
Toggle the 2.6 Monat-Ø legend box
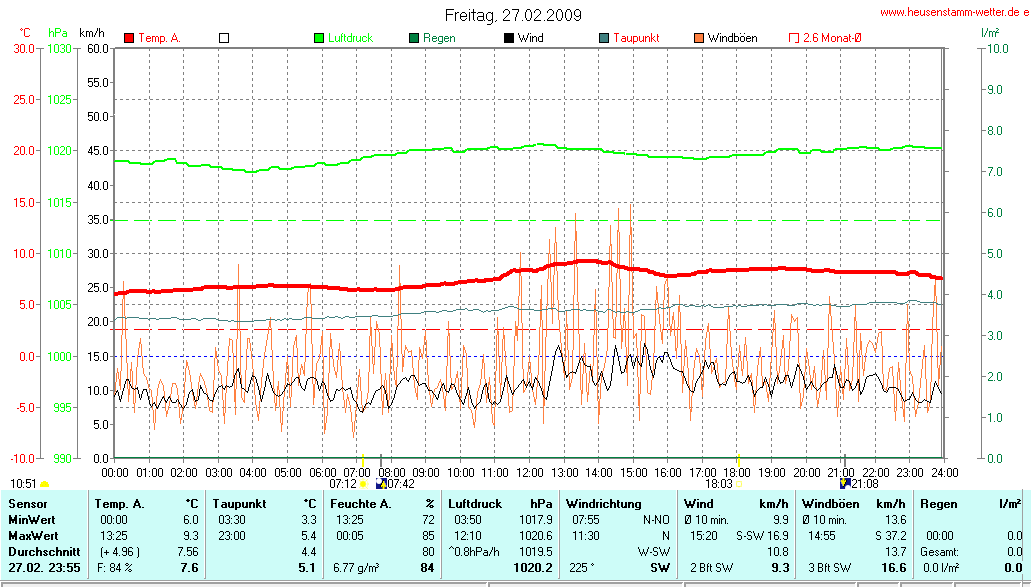794,38
